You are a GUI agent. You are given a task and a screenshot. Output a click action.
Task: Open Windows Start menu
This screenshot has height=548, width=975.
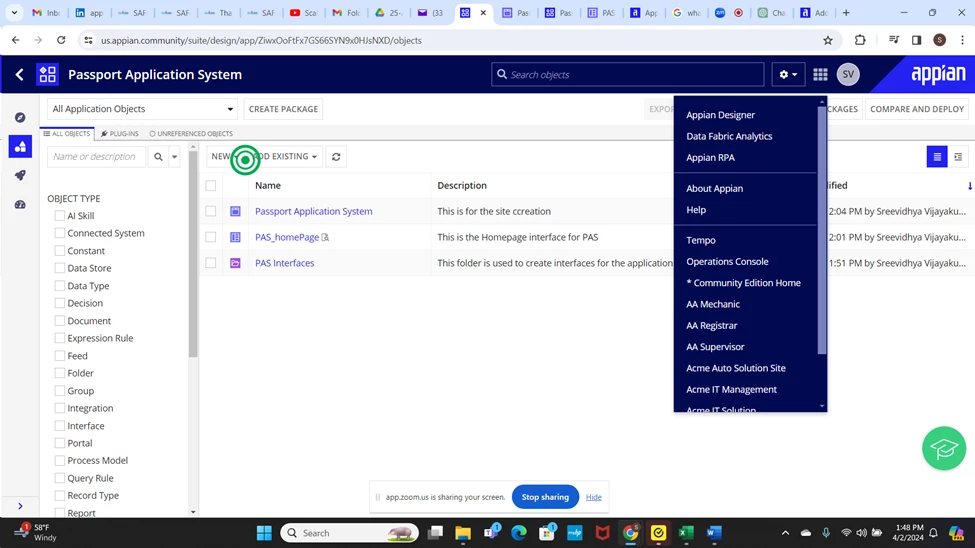(264, 533)
